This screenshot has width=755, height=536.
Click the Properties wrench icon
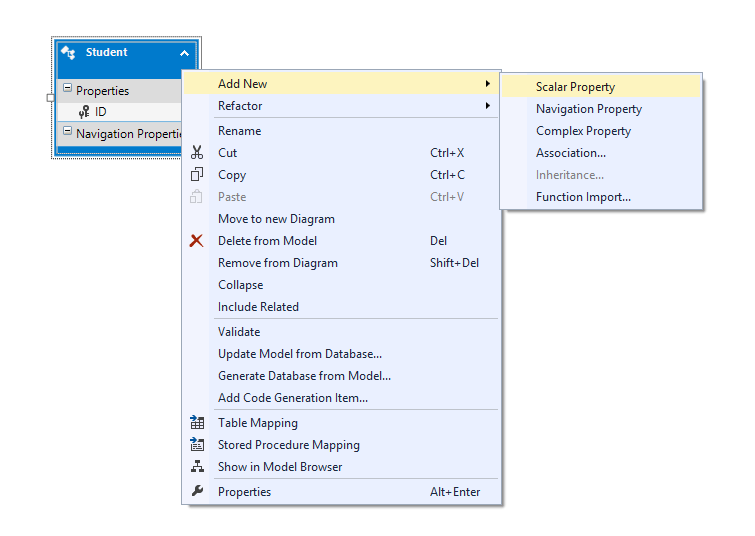click(197, 491)
